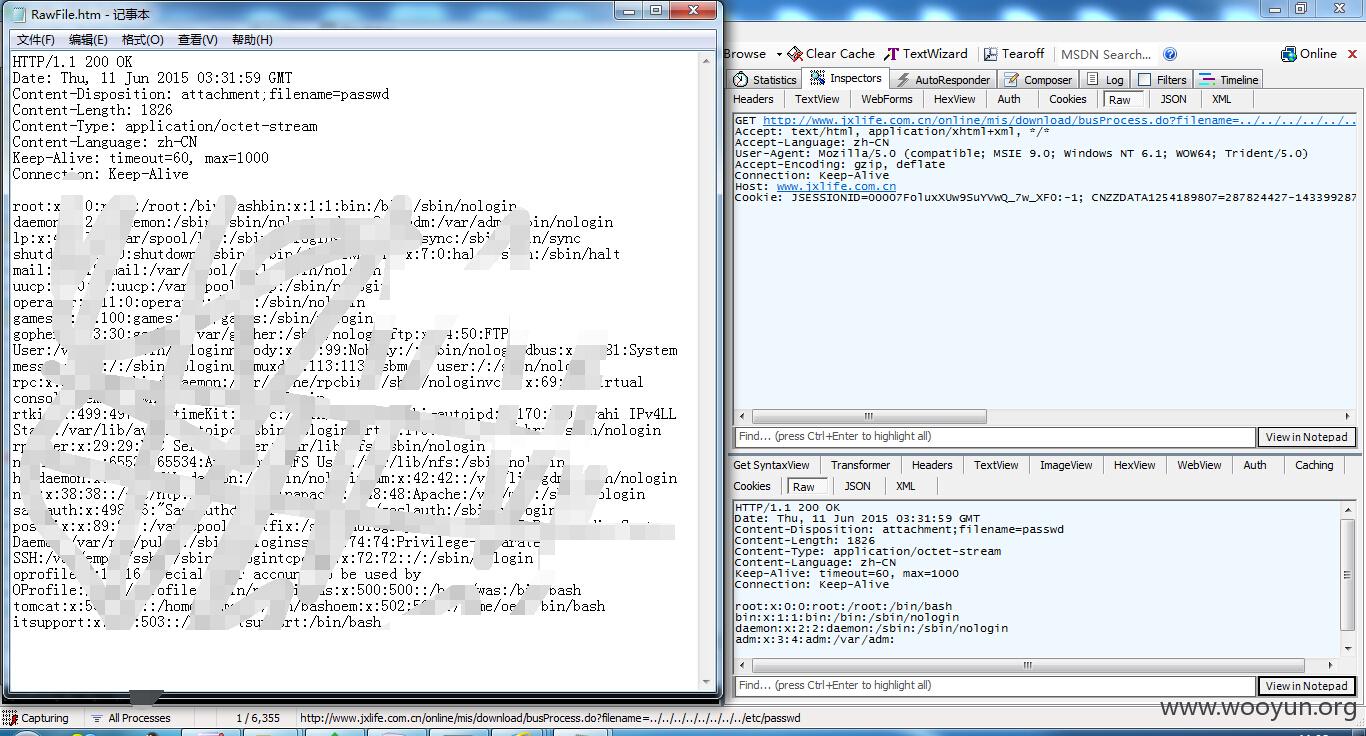The image size is (1366, 736).
Task: Click the response pane horizontal scrollbar
Action: (1026, 665)
